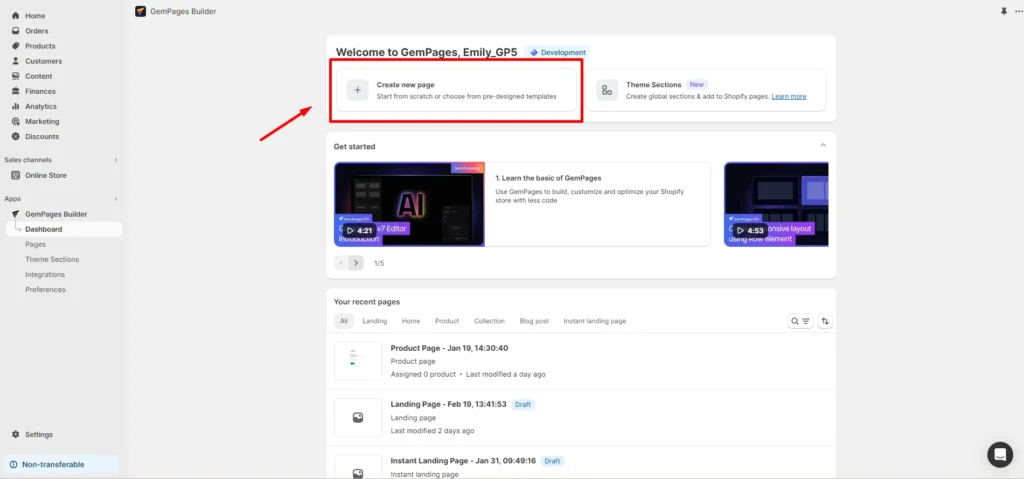Screen dimensions: 1024x479
Task: Open Product Page Jan 19 thumbnail
Action: pyautogui.click(x=358, y=361)
